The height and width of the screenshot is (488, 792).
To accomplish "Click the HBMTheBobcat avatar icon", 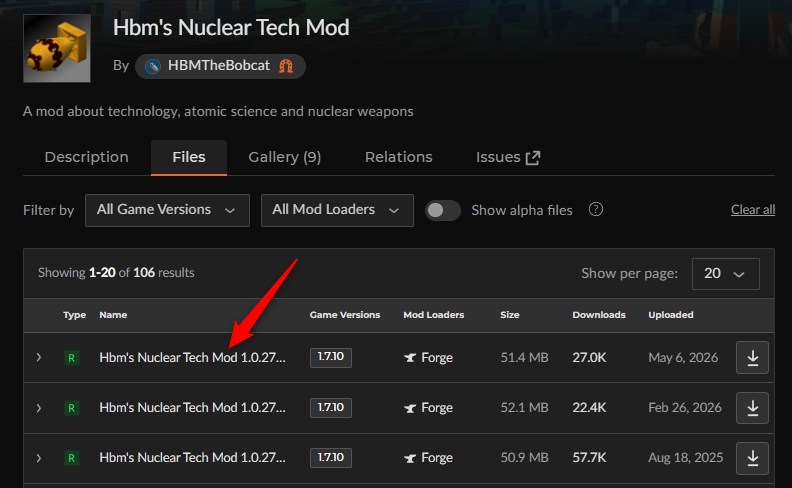I will [153, 66].
